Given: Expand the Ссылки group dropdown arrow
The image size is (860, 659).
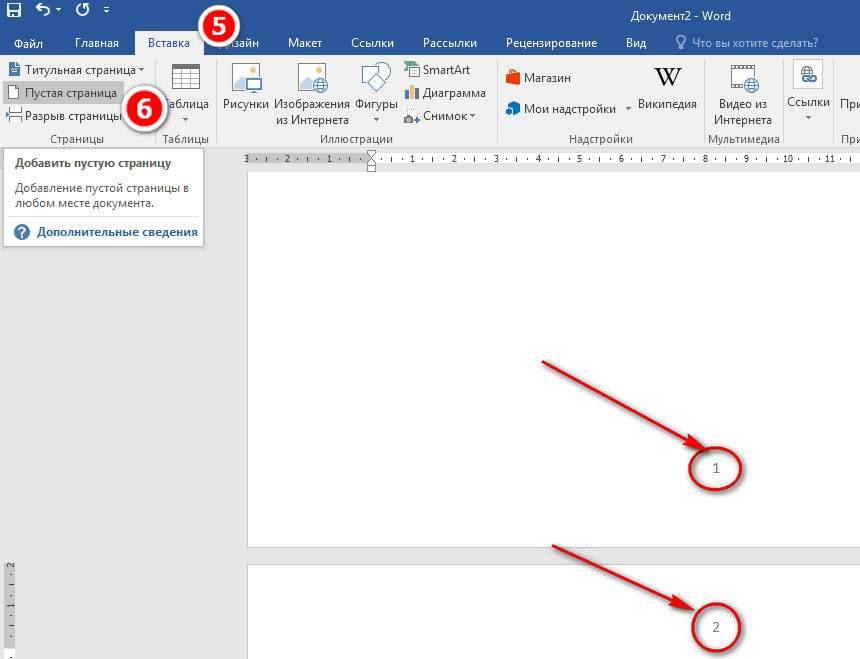Looking at the screenshot, I should click(x=808, y=118).
